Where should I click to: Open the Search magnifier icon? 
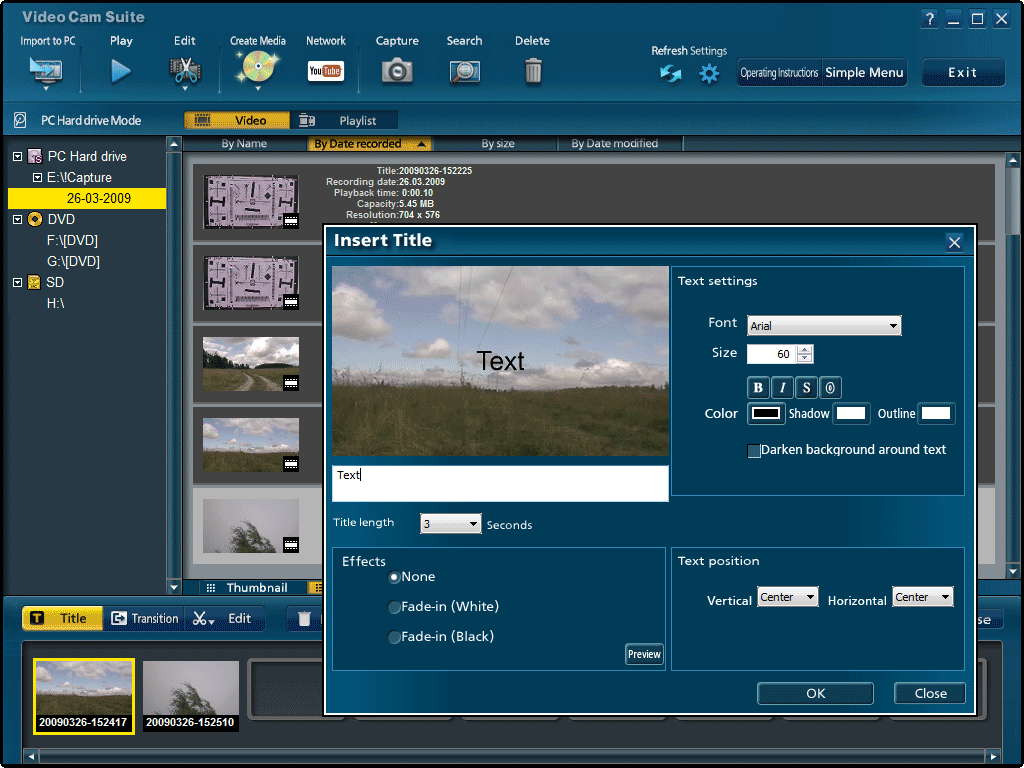click(x=464, y=71)
